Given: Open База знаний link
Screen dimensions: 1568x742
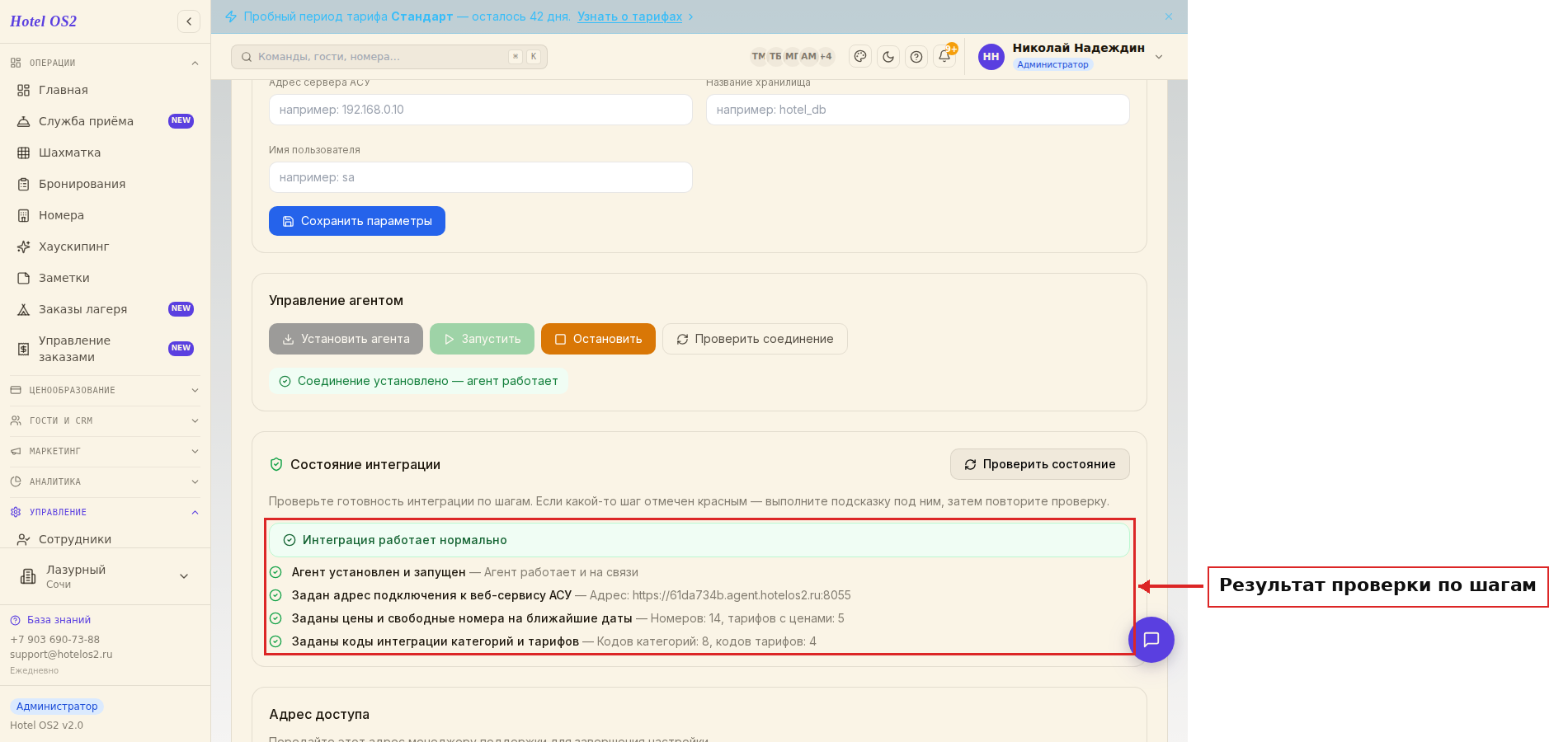Looking at the screenshot, I should [x=50, y=620].
